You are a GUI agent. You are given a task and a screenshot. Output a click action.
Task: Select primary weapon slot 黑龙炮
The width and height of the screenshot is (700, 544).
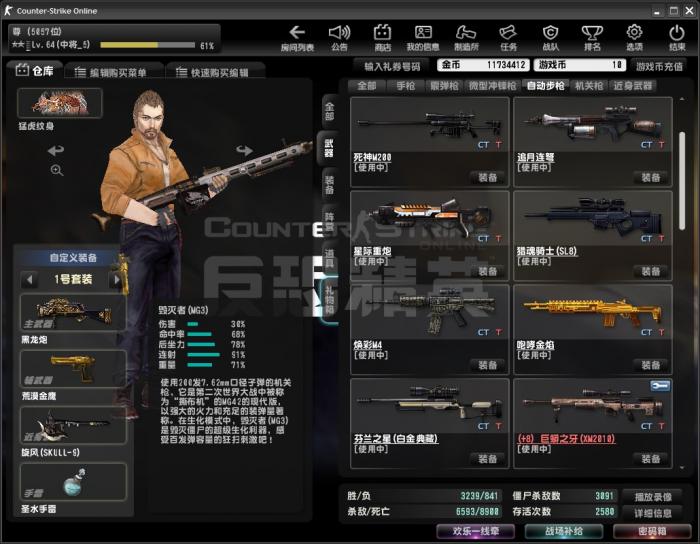coord(73,312)
